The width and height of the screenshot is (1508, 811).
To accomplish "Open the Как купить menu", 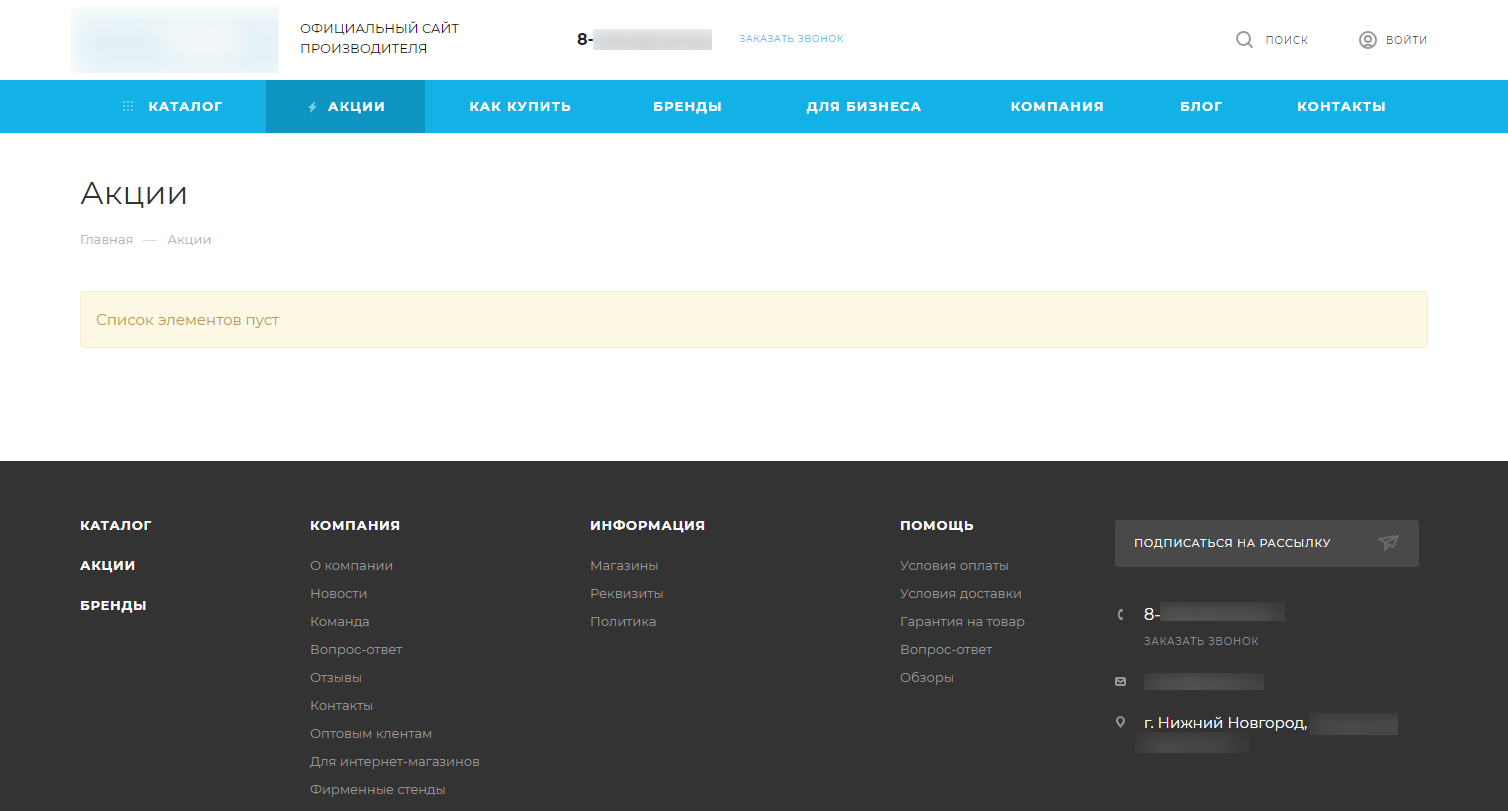I will pyautogui.click(x=520, y=106).
